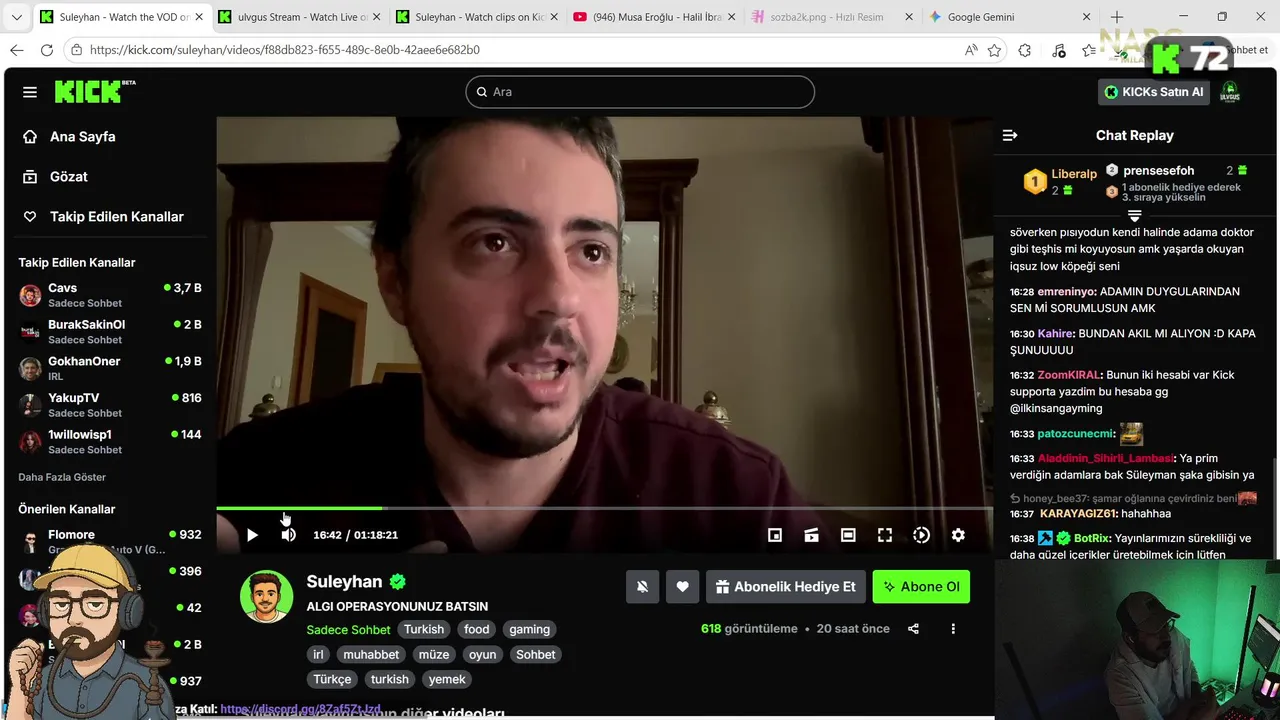Play the paused video
Image resolution: width=1280 pixels, height=720 pixels.
252,535
